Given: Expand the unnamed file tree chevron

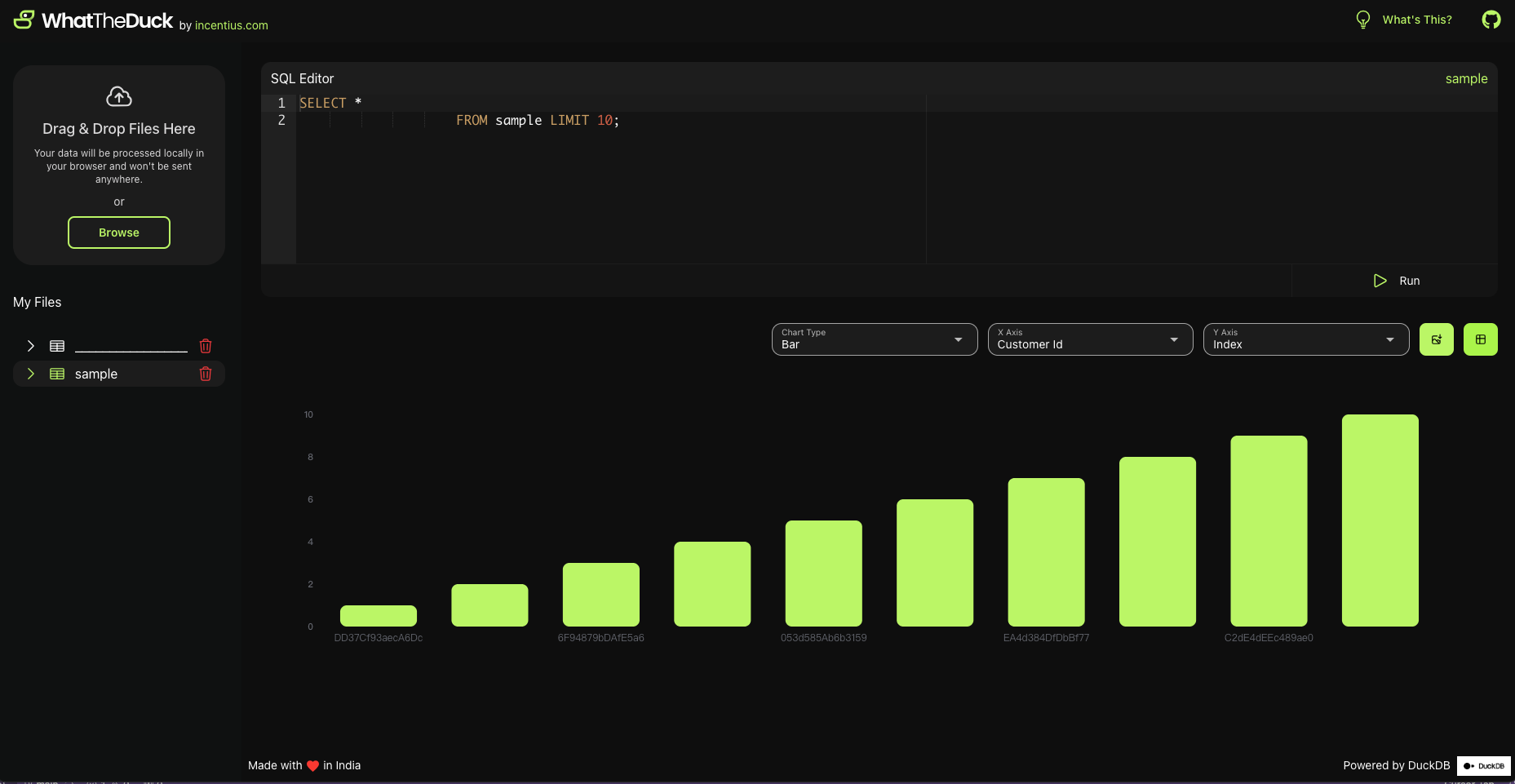Looking at the screenshot, I should 31,346.
